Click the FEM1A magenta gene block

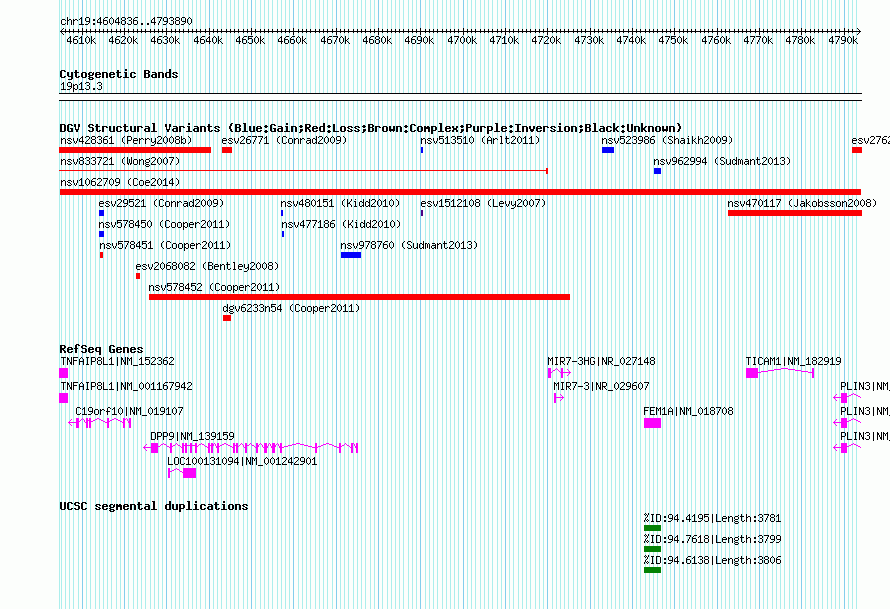(x=652, y=423)
